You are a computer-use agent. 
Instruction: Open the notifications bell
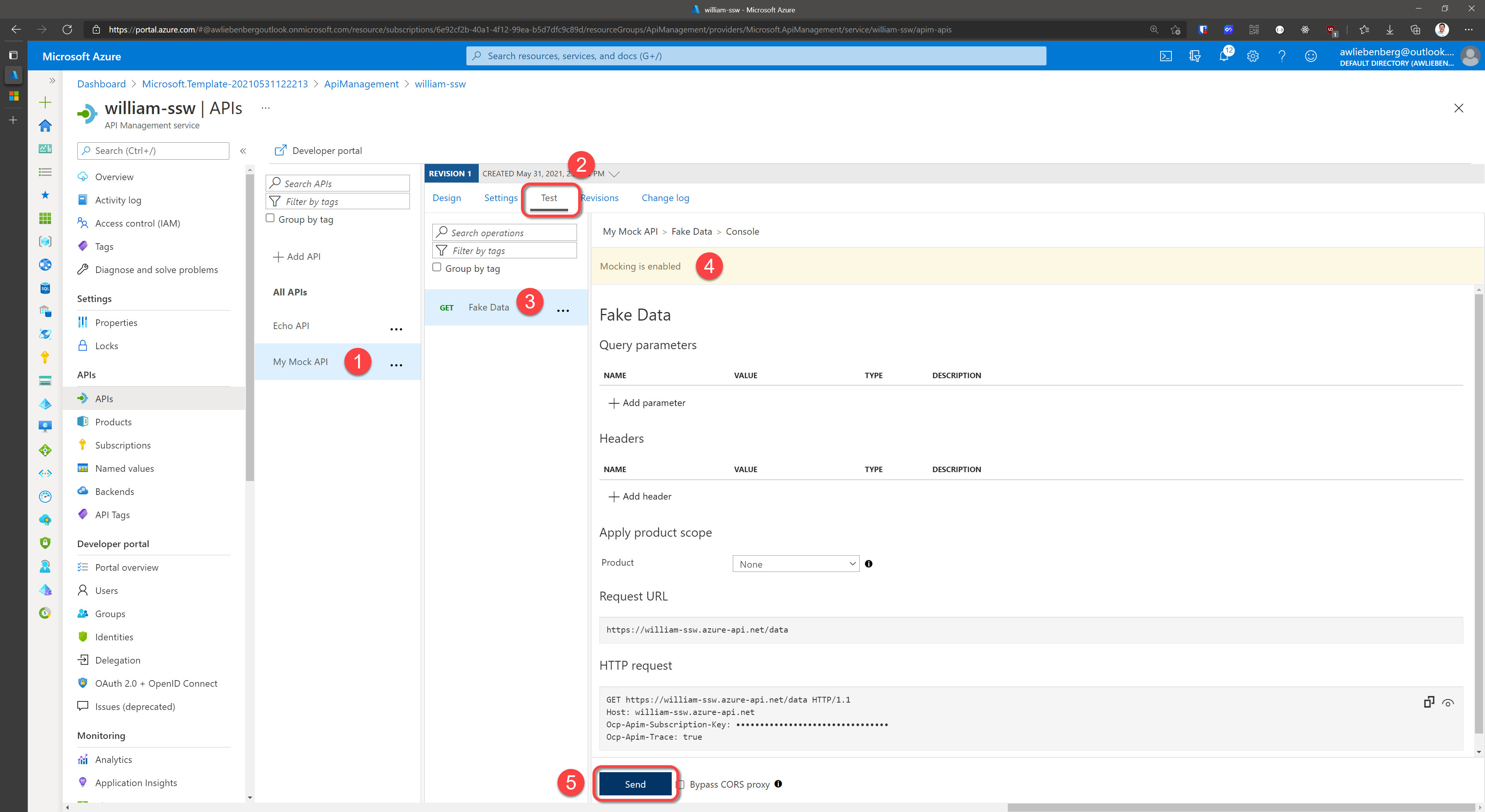[x=1223, y=56]
